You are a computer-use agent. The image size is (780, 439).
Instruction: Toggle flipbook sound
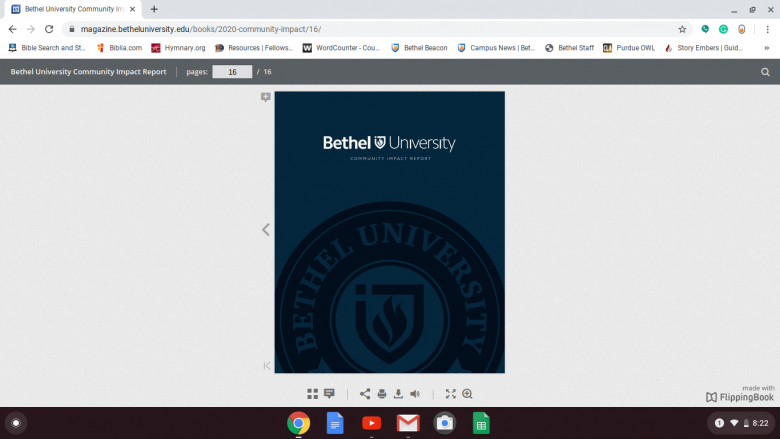click(x=415, y=394)
